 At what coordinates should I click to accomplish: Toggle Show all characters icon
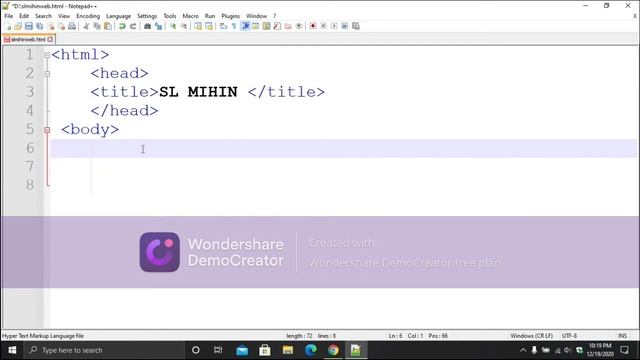click(x=234, y=26)
